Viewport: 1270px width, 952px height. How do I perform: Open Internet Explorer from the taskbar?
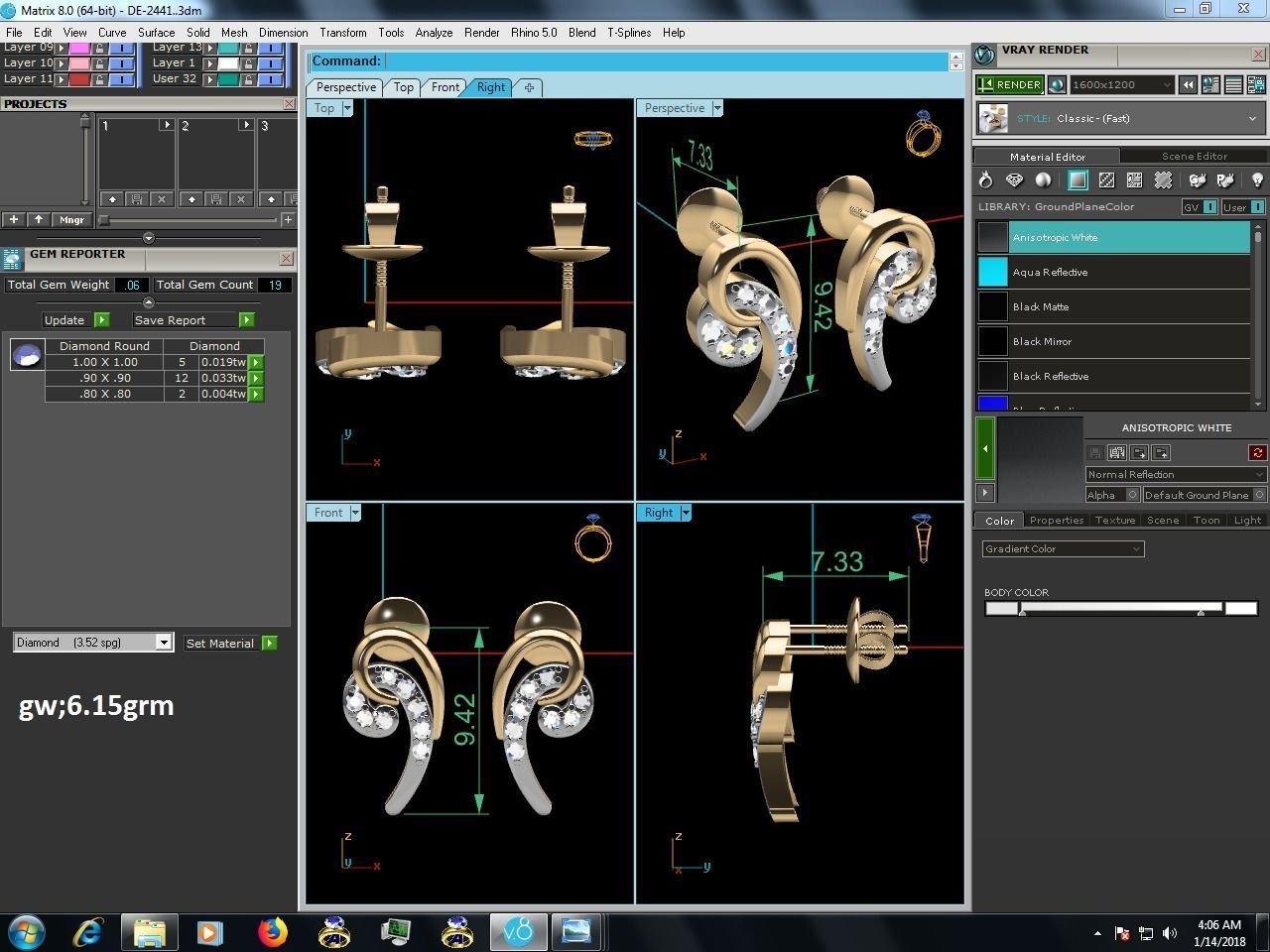tap(89, 932)
